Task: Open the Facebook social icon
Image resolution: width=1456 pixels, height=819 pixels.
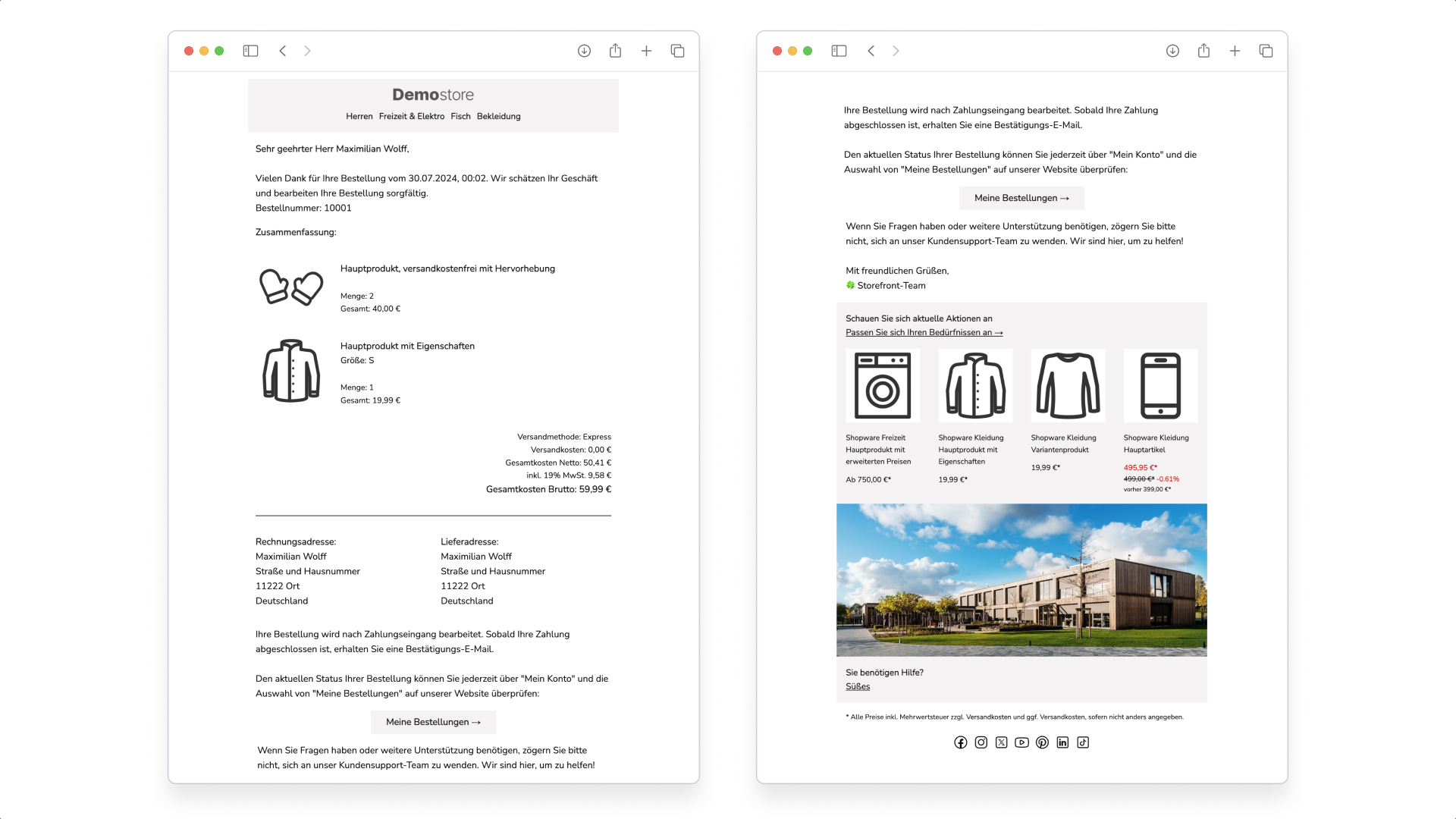Action: coord(961,742)
